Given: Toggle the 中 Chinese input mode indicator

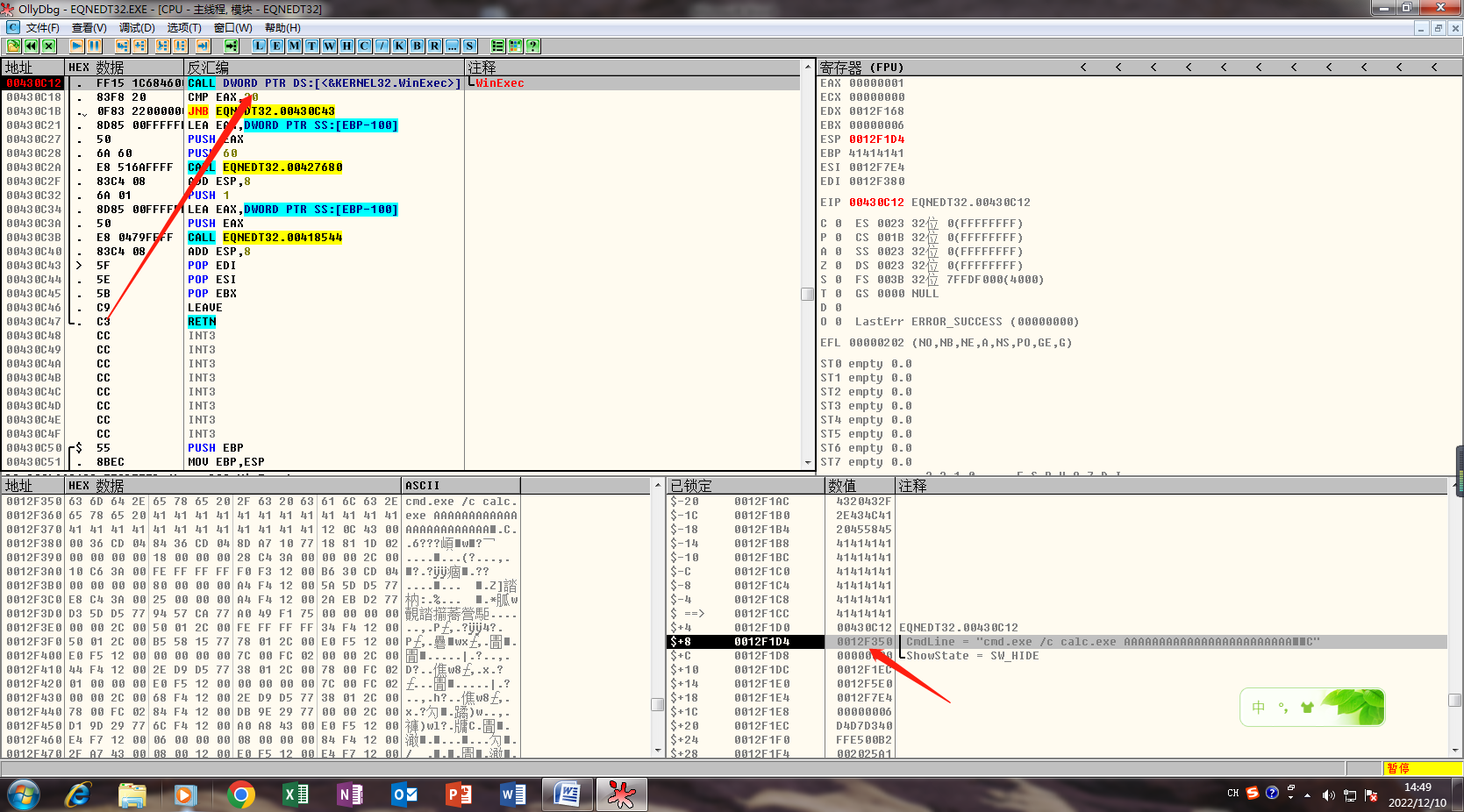Looking at the screenshot, I should click(x=1259, y=708).
